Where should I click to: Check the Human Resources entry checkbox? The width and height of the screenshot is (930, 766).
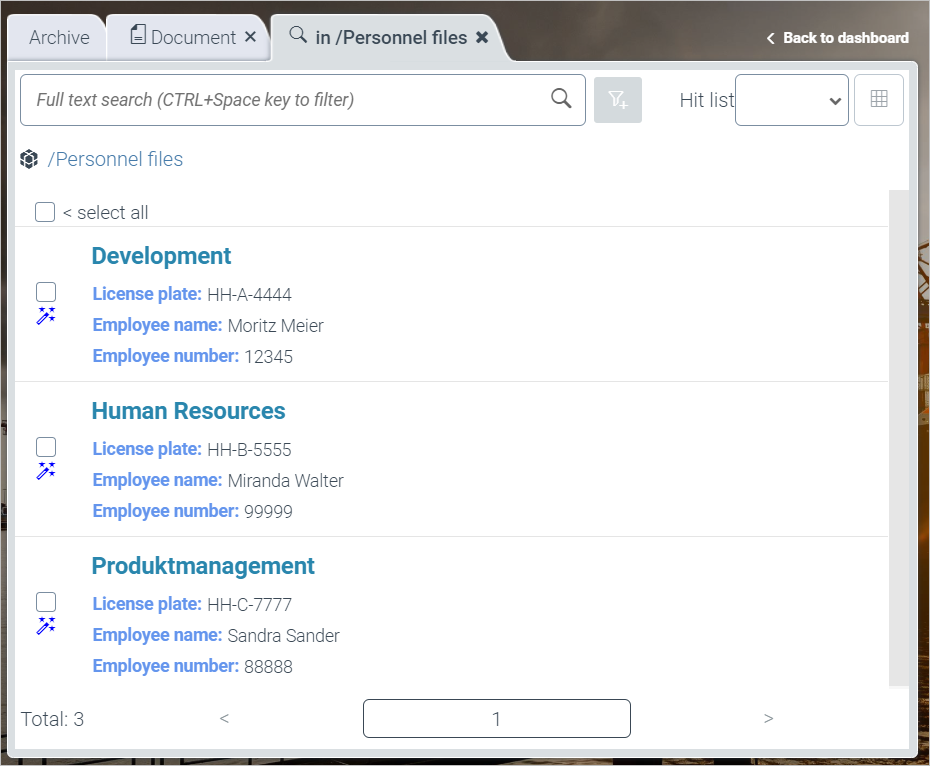pos(46,447)
